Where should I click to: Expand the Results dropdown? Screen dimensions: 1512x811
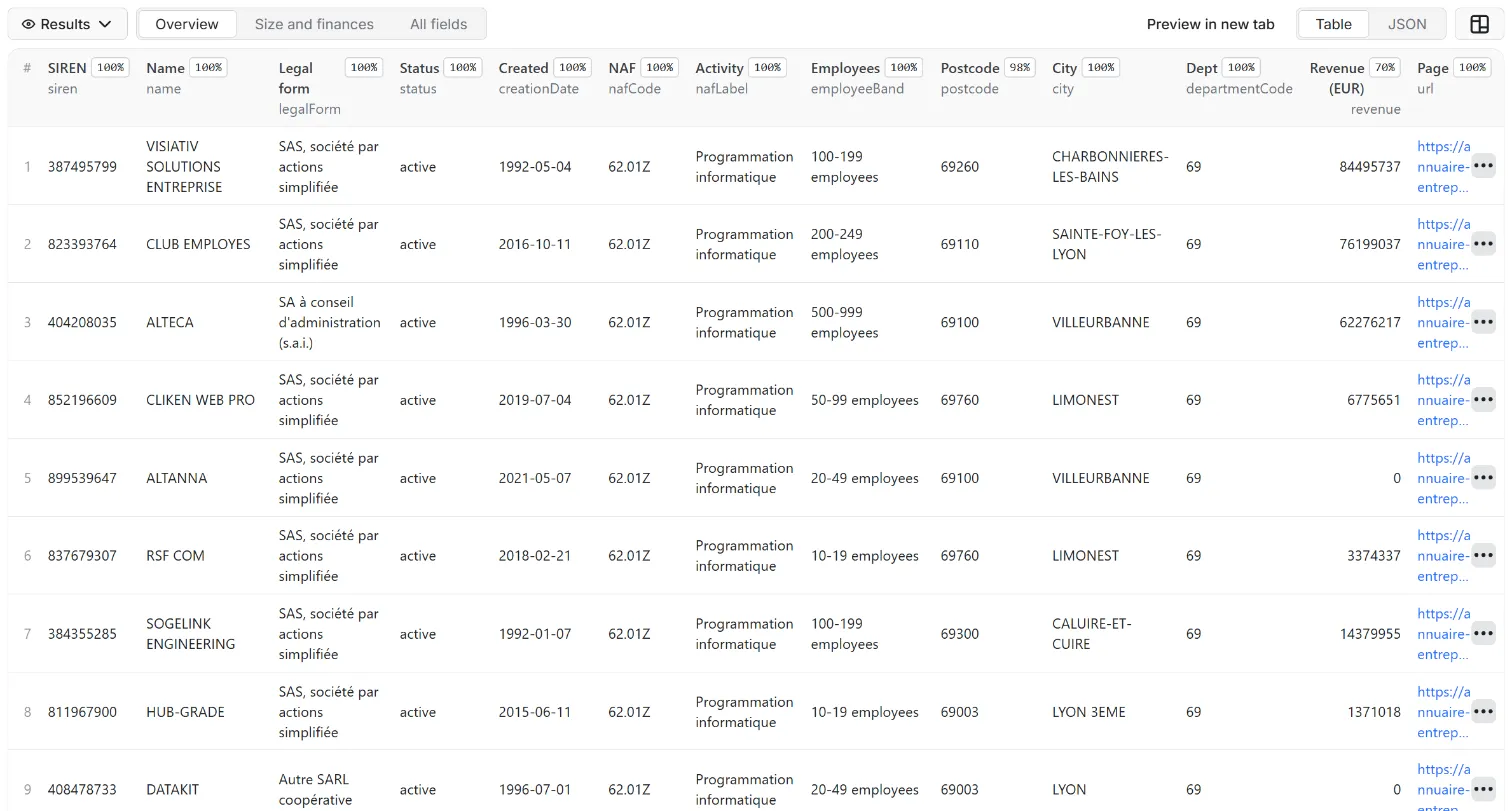[67, 24]
